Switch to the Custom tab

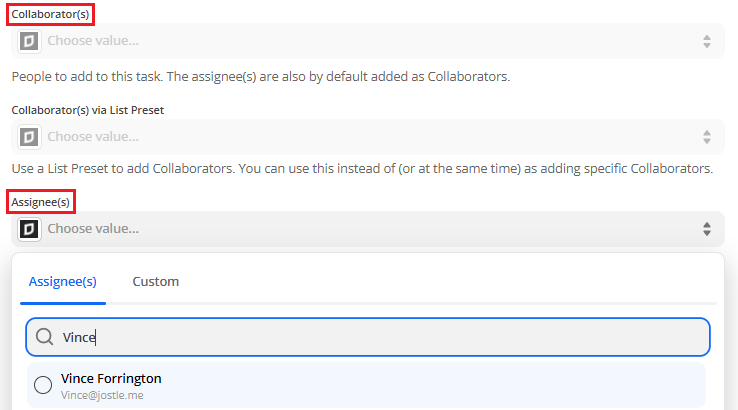tap(156, 281)
